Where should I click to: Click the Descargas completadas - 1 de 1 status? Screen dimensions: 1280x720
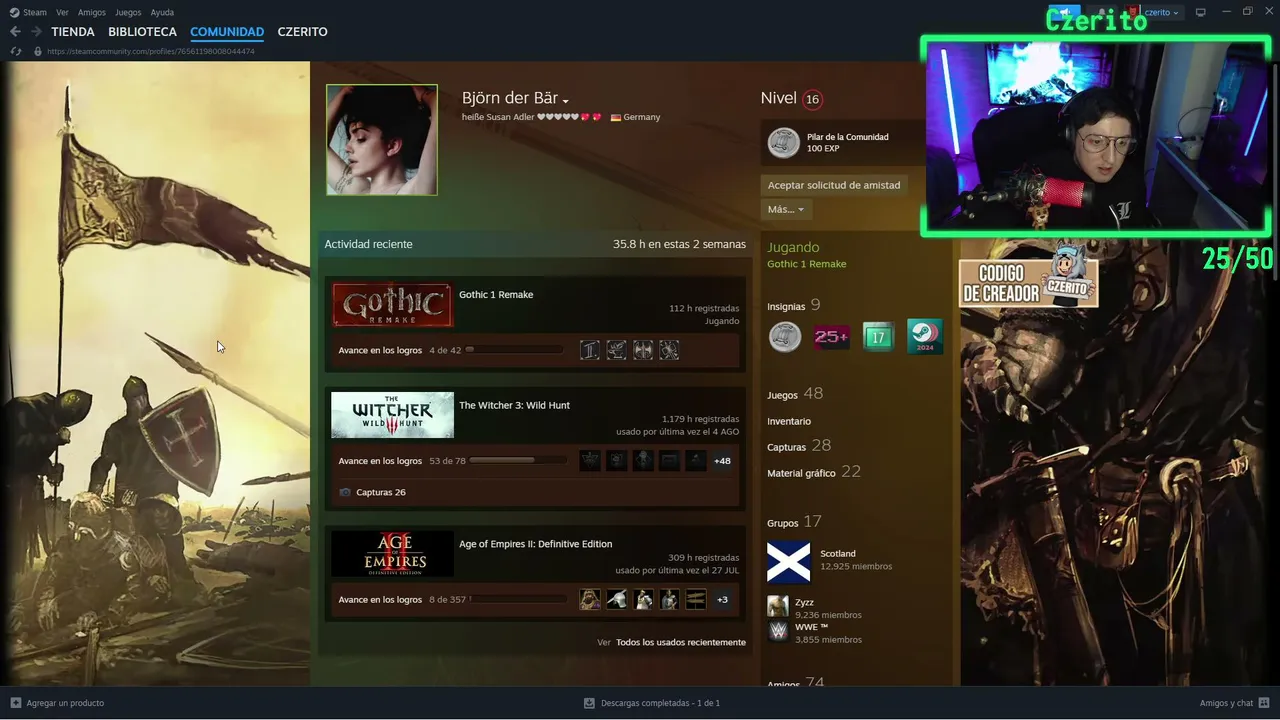coord(660,703)
